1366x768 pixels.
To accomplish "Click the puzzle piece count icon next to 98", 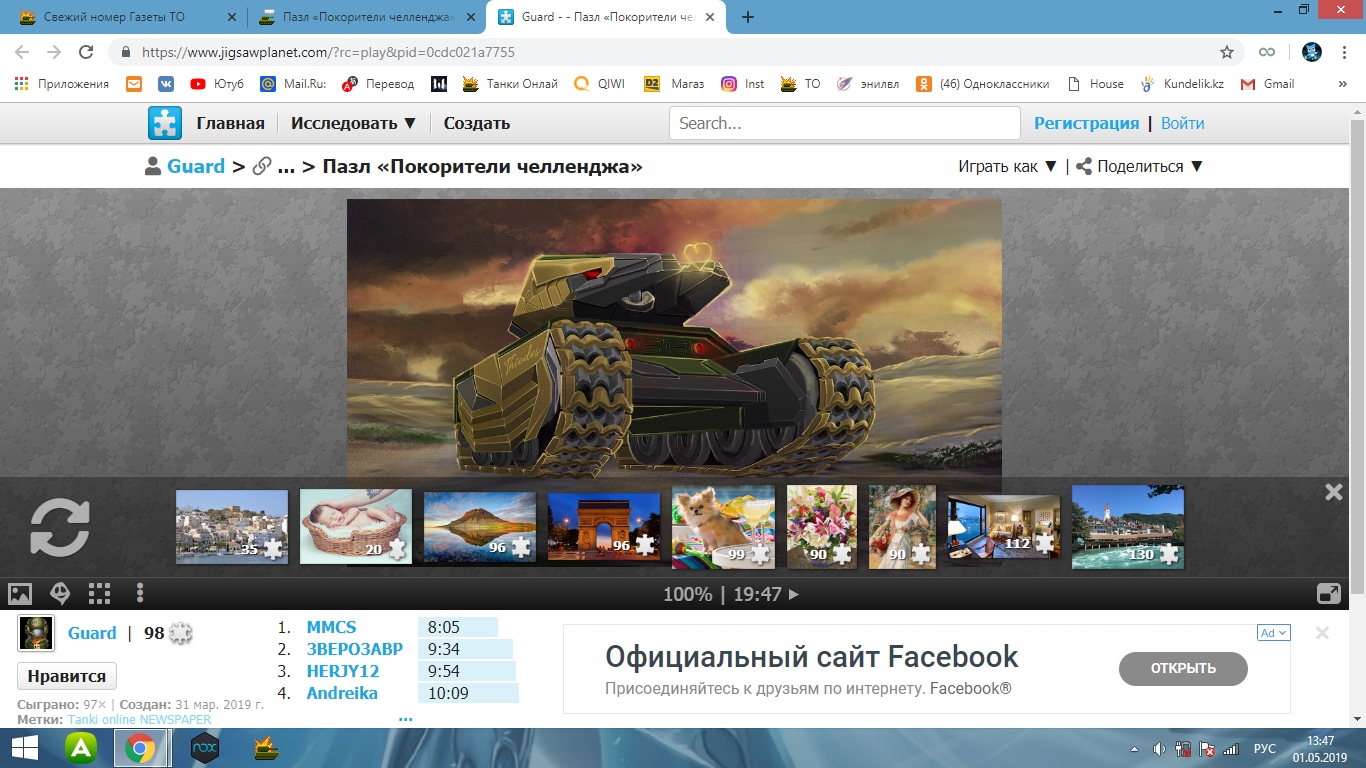I will click(180, 633).
